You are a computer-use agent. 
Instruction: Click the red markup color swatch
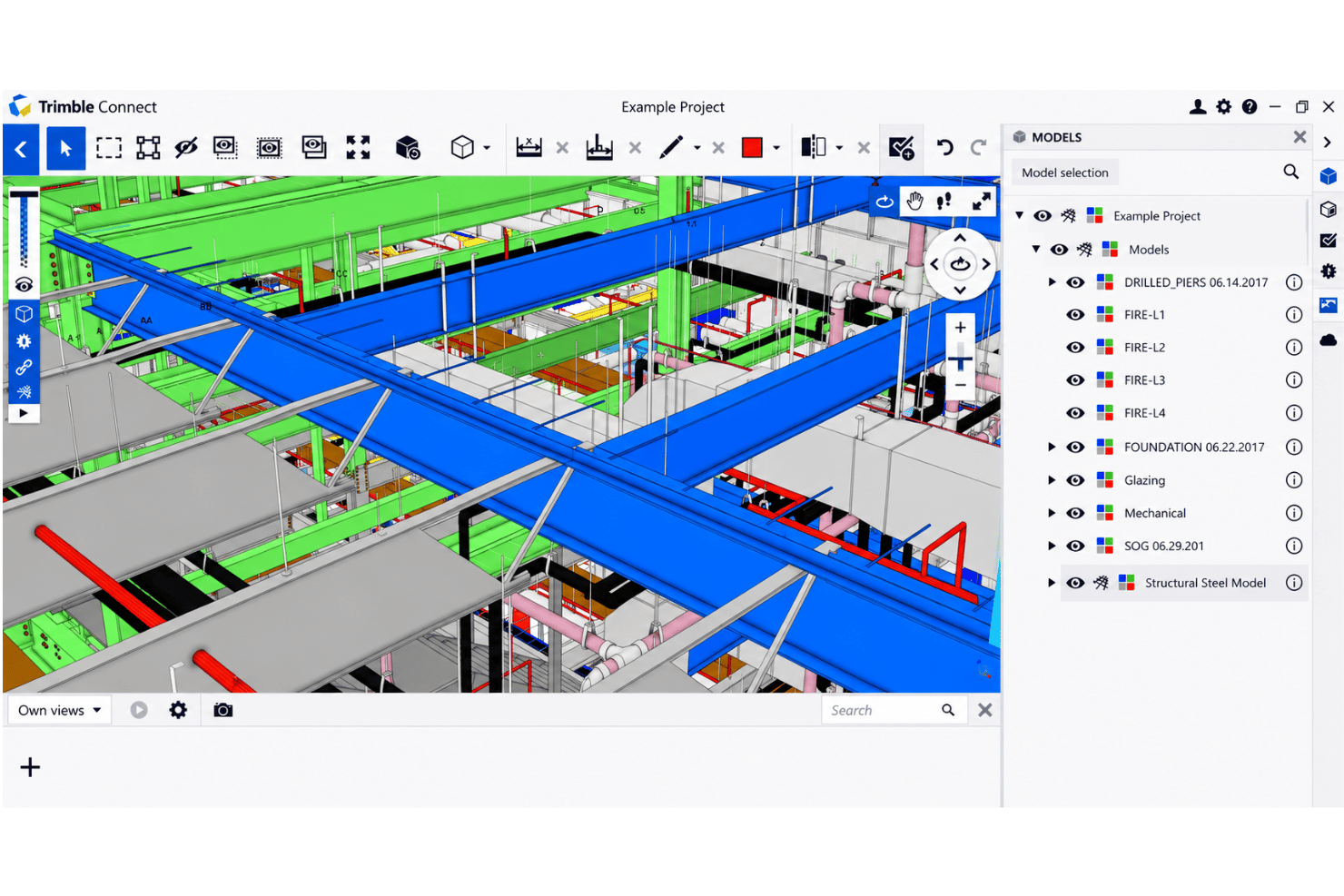tap(752, 147)
